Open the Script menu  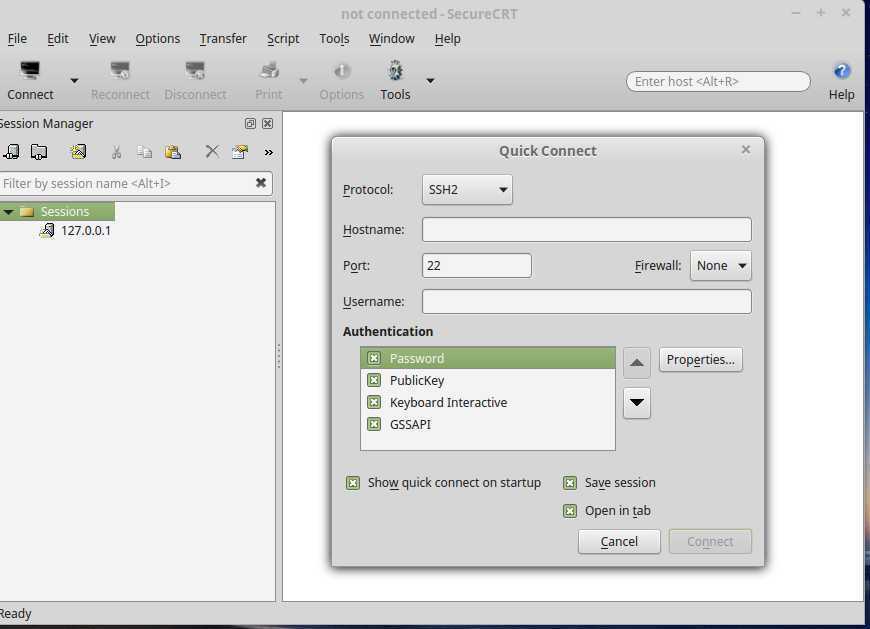(283, 39)
